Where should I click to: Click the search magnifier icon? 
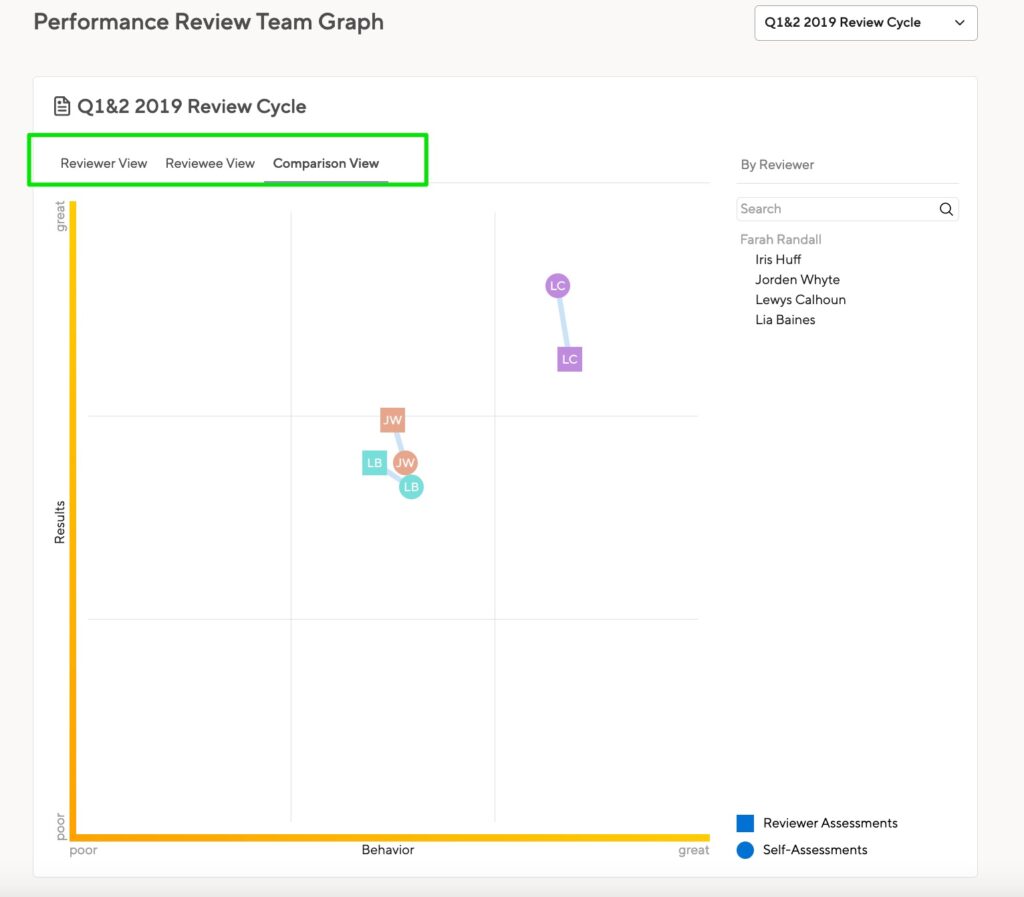tap(946, 209)
